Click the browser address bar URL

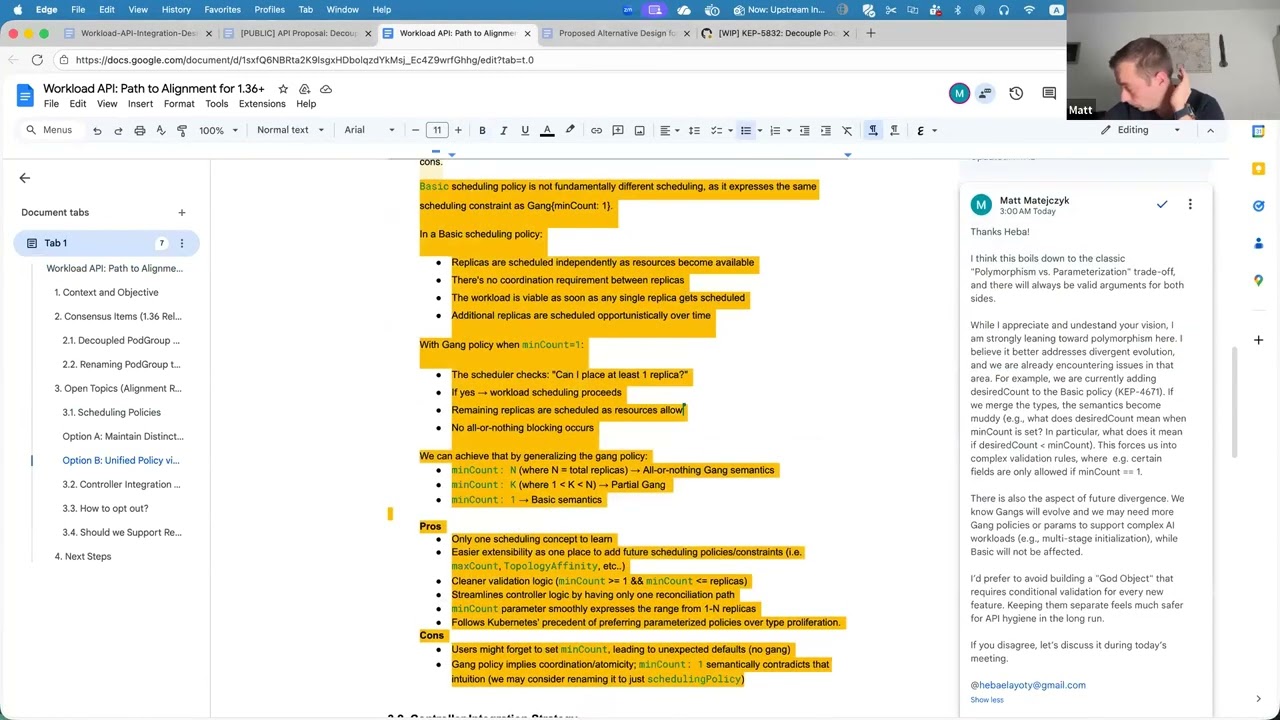(305, 60)
